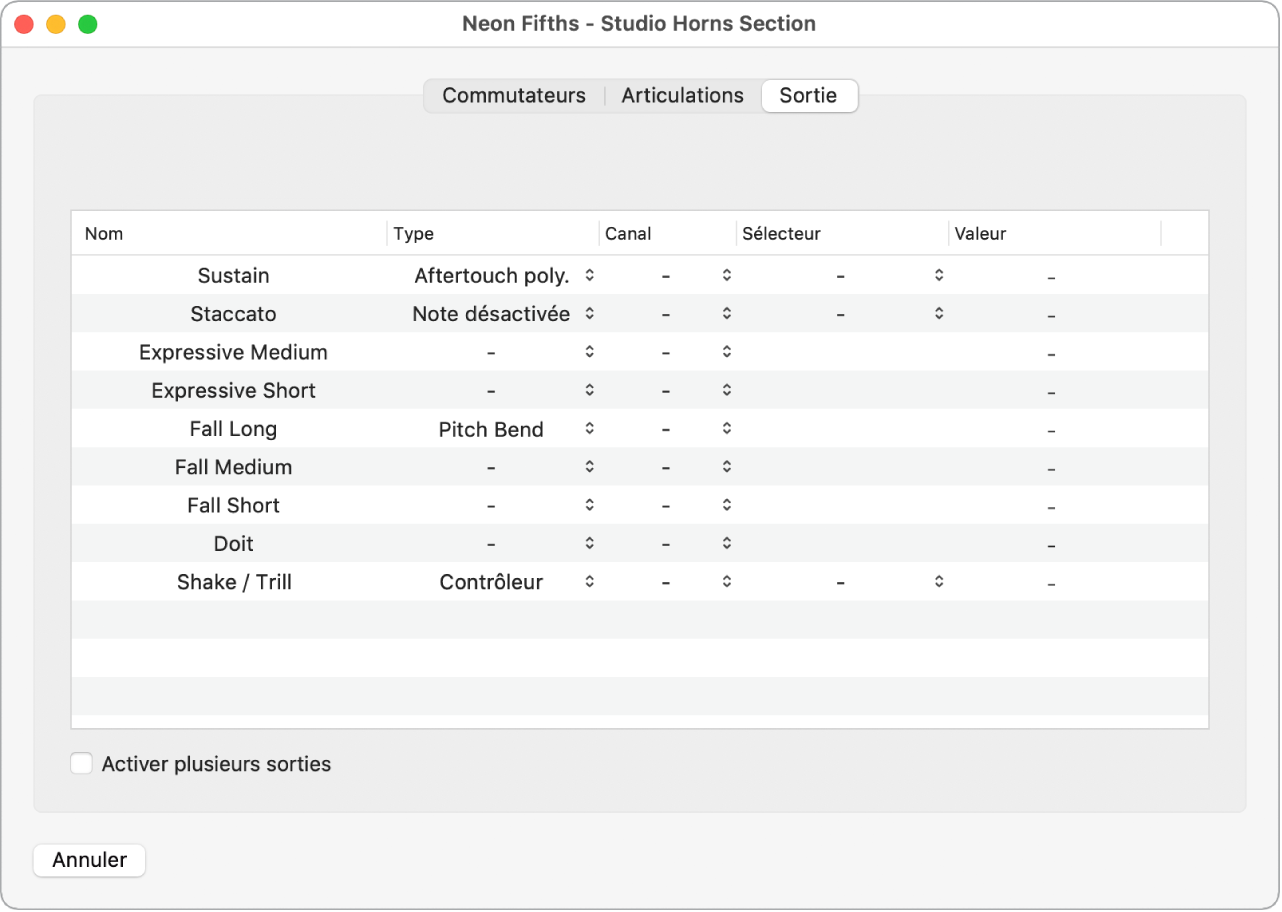Click the Sélecteur column header
The image size is (1282, 912).
coord(781,234)
